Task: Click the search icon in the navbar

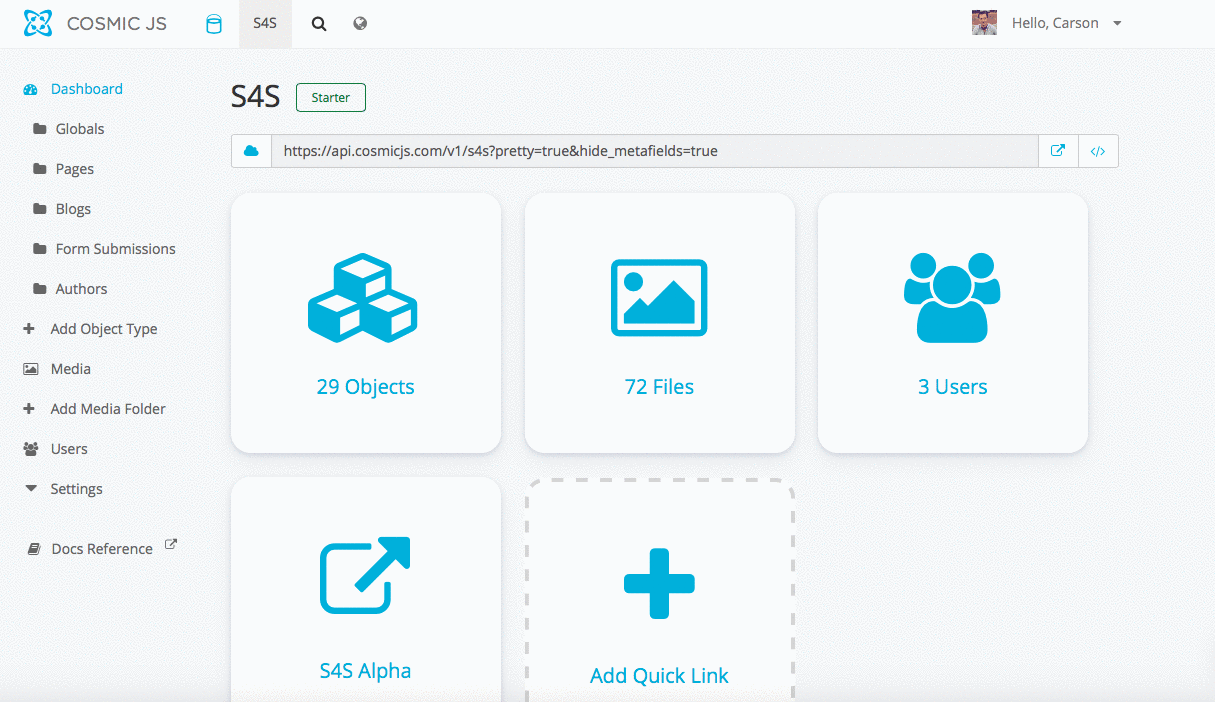Action: tap(318, 23)
